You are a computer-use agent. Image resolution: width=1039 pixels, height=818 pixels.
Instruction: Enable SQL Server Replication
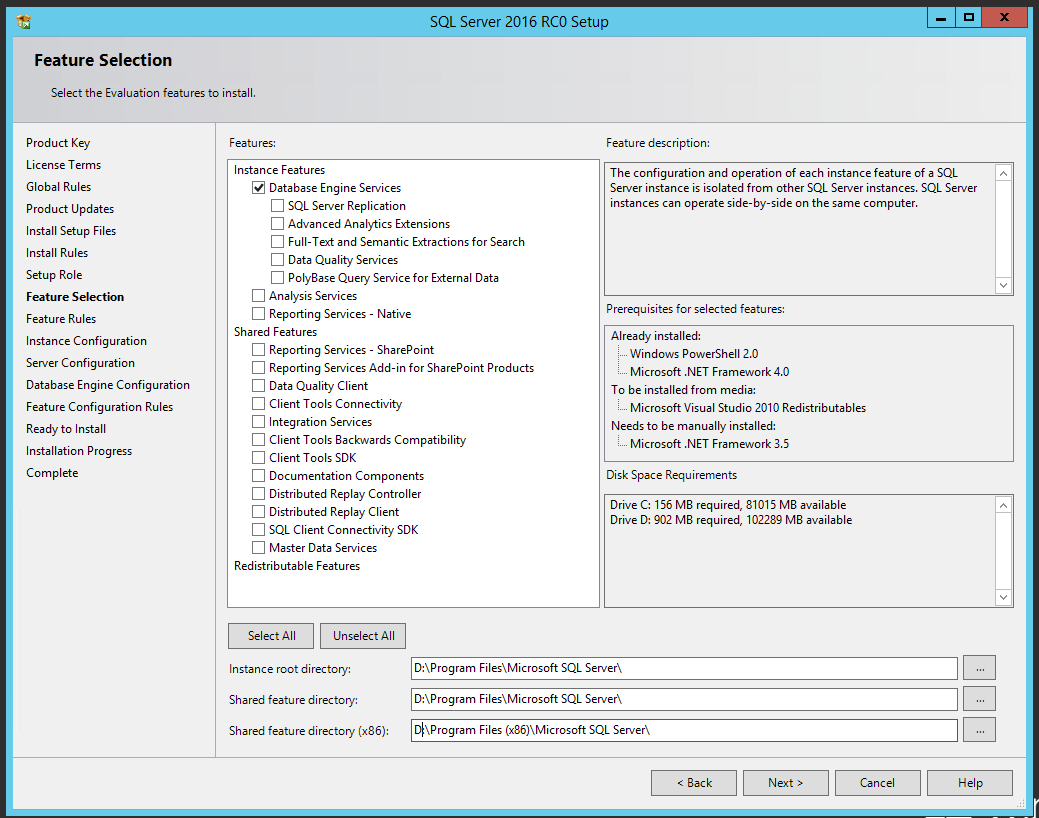(277, 205)
